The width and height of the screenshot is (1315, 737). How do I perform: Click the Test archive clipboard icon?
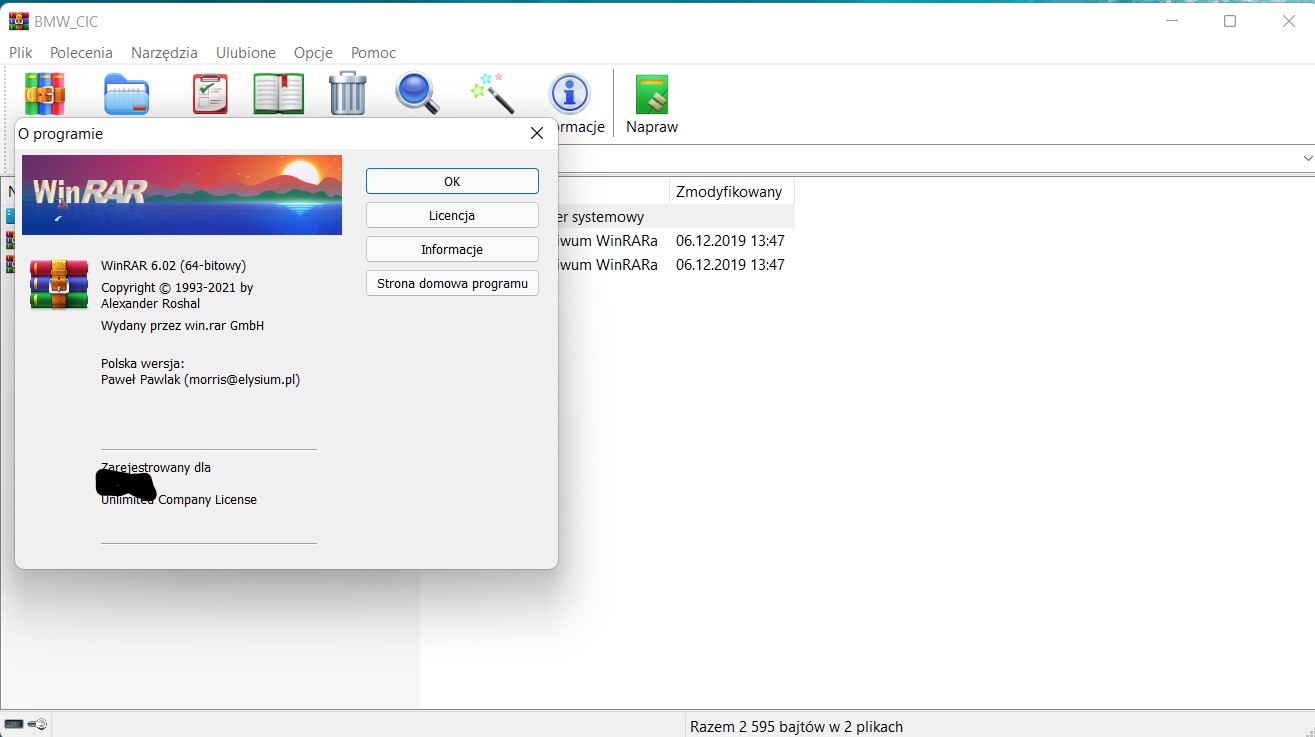tap(210, 94)
